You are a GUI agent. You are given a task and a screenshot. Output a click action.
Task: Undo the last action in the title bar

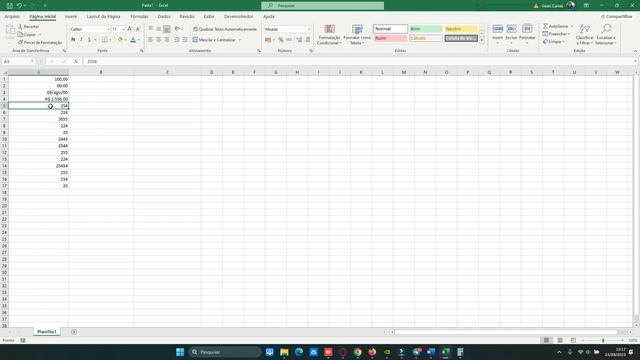19,6
